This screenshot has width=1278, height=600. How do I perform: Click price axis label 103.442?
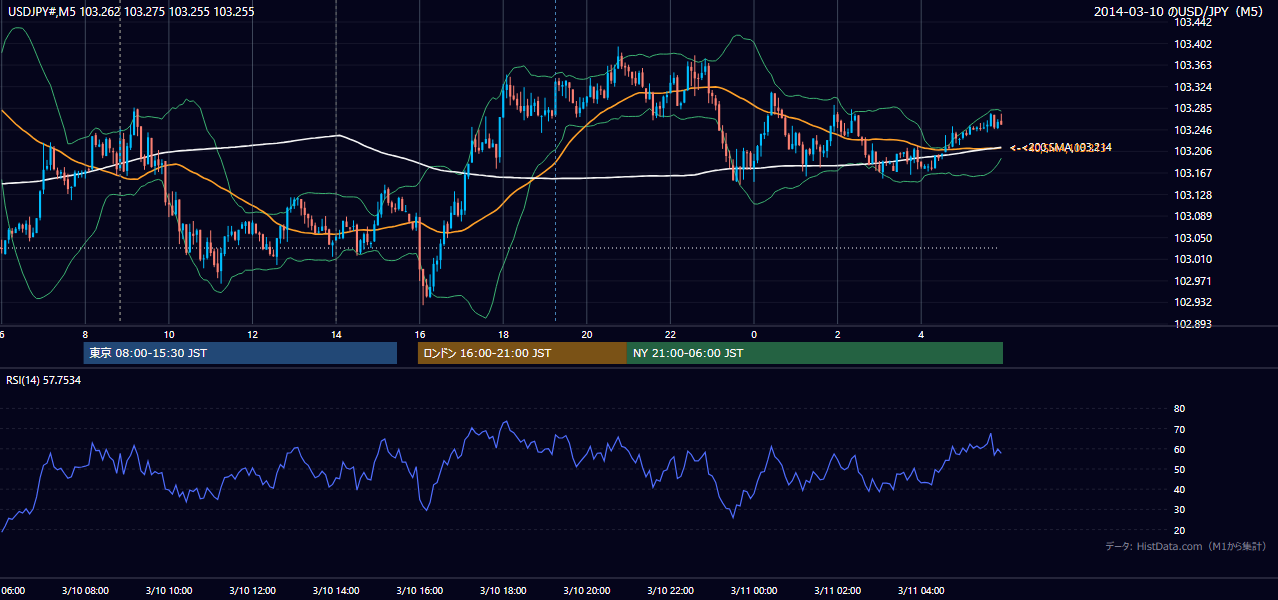click(x=1193, y=22)
